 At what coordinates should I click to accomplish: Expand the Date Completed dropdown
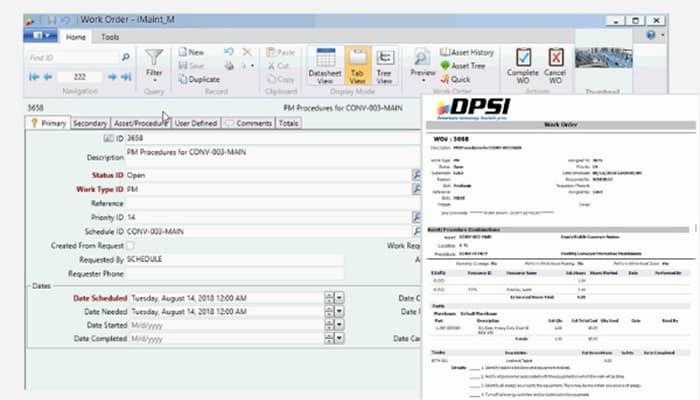(x=339, y=338)
